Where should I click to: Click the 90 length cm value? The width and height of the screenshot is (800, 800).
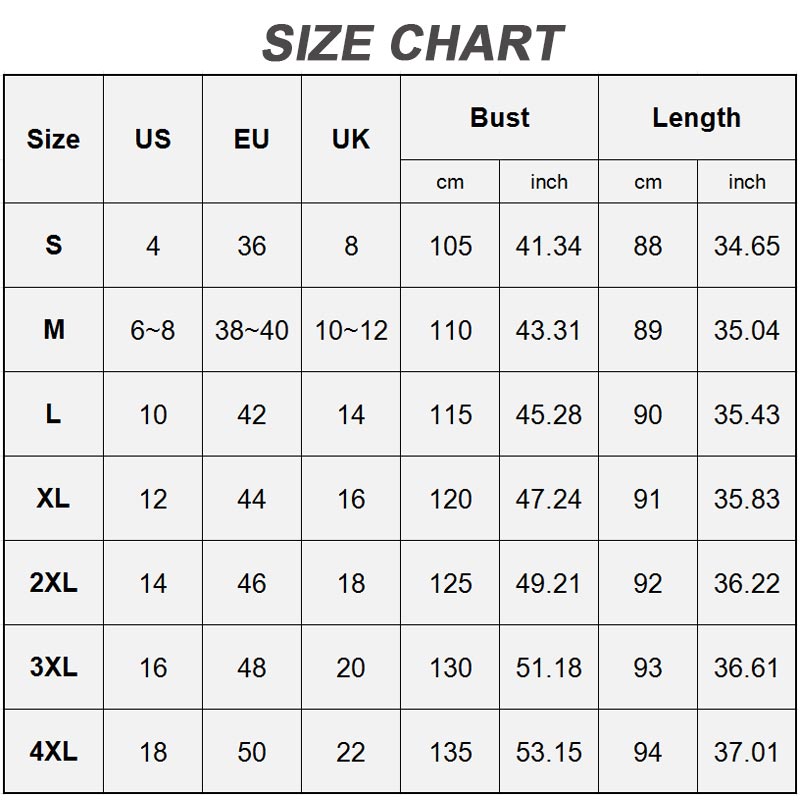point(647,414)
